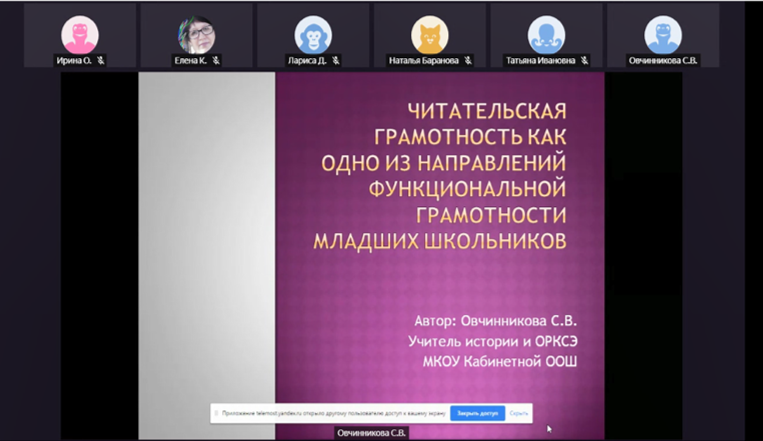
Task: Click the screen-sharing notification text
Action: pos(330,412)
